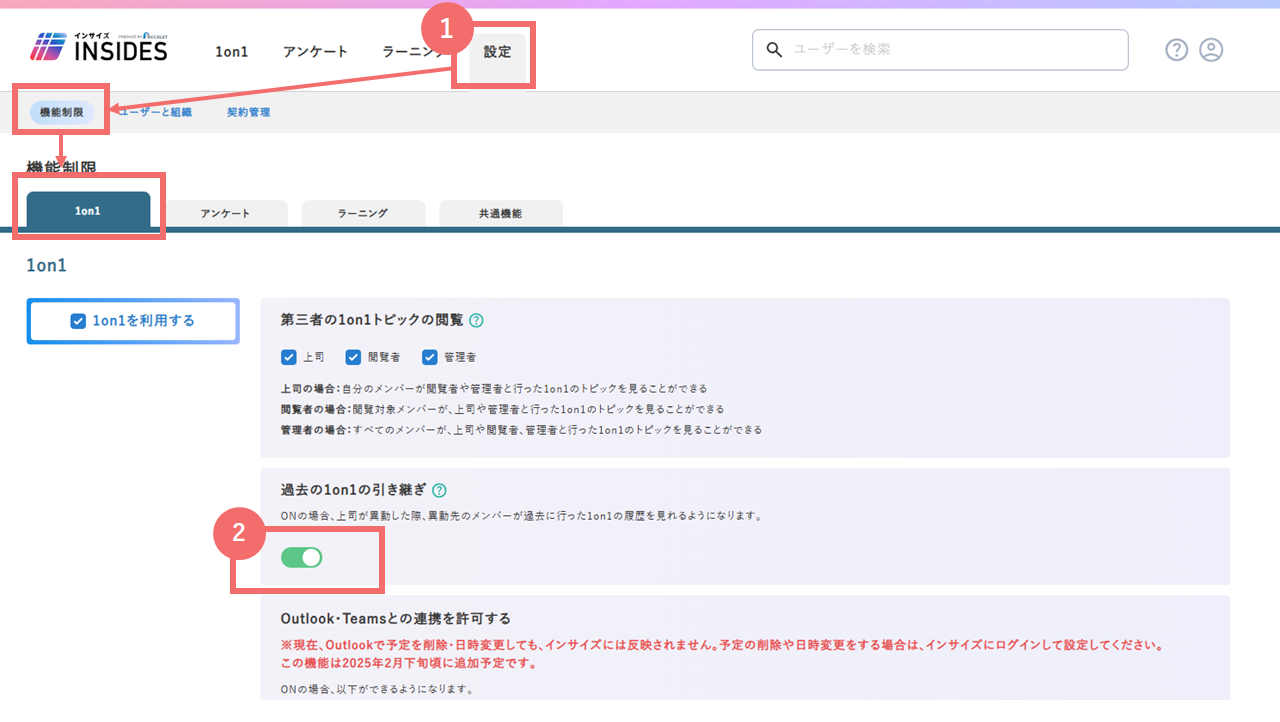Click the 第三者の1on1トピックの閲覧 heading

(372, 321)
